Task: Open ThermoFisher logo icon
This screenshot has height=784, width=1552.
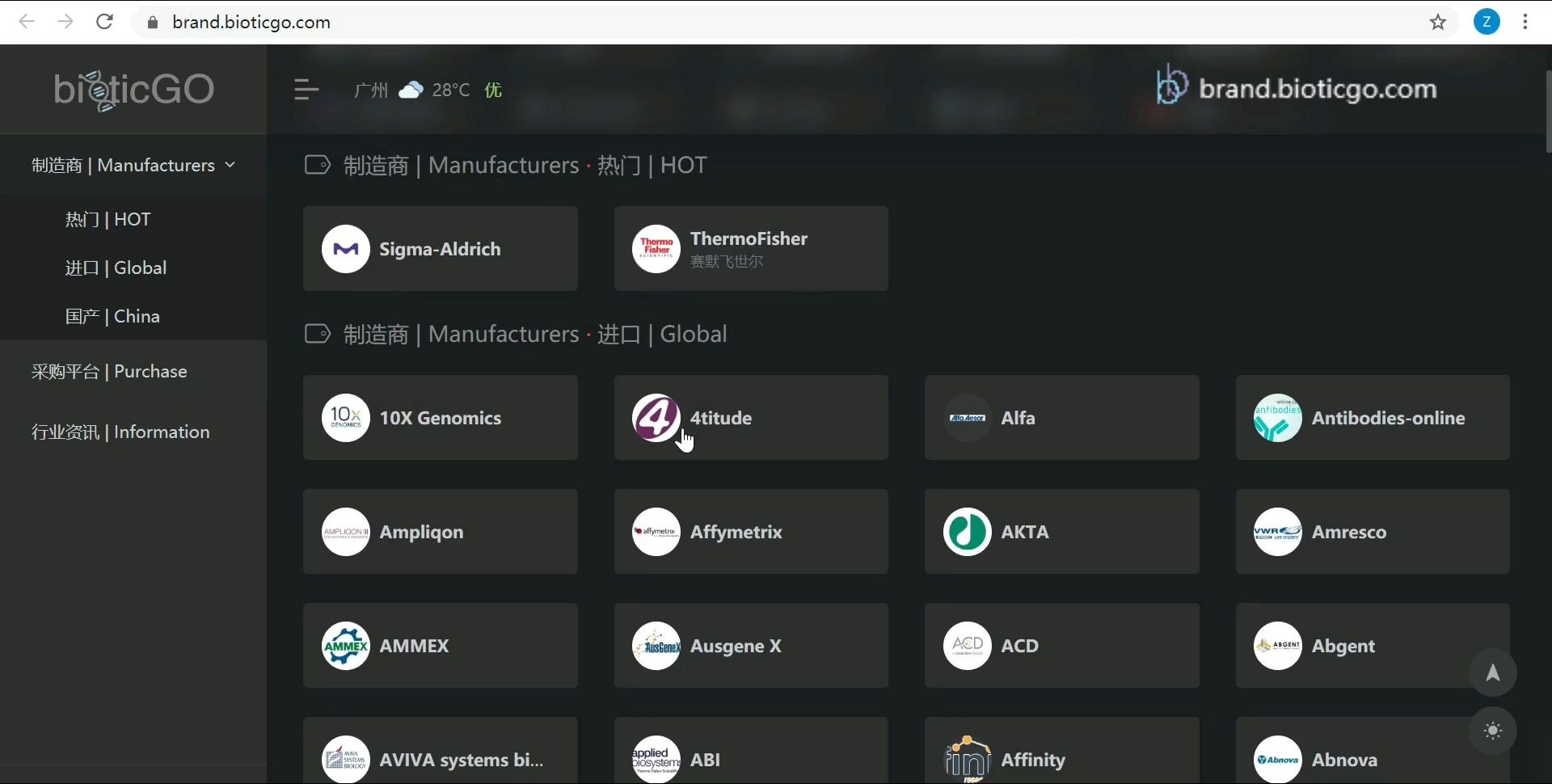Action: (656, 249)
